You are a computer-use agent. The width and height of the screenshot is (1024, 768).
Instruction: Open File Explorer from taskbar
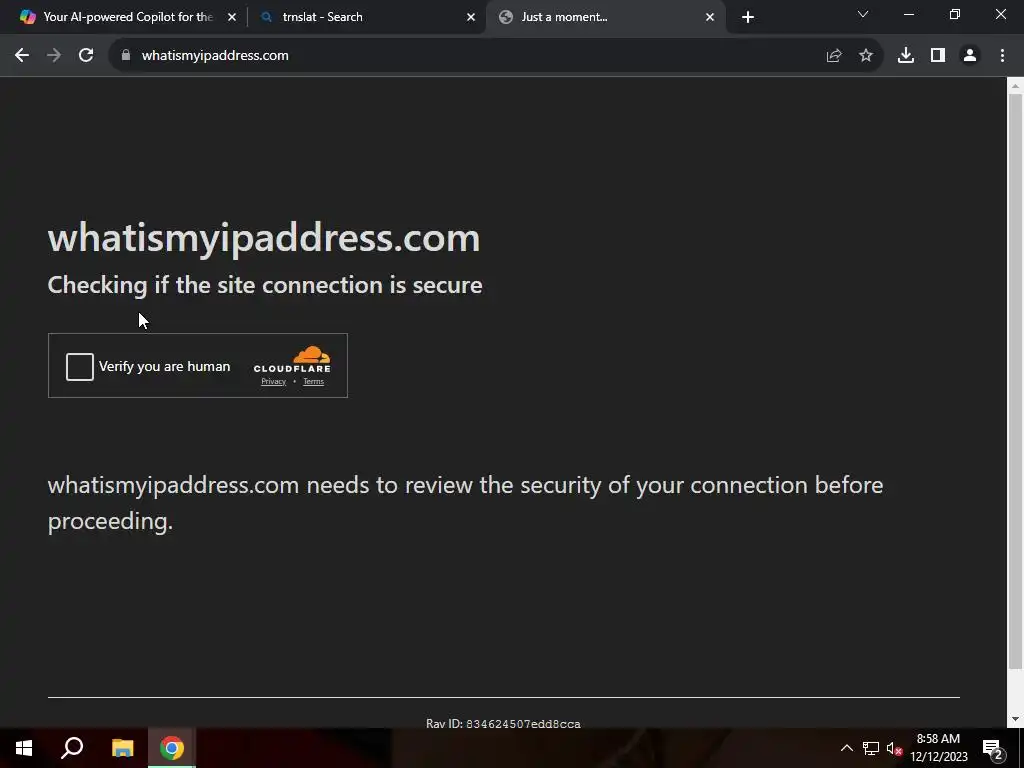click(x=122, y=748)
